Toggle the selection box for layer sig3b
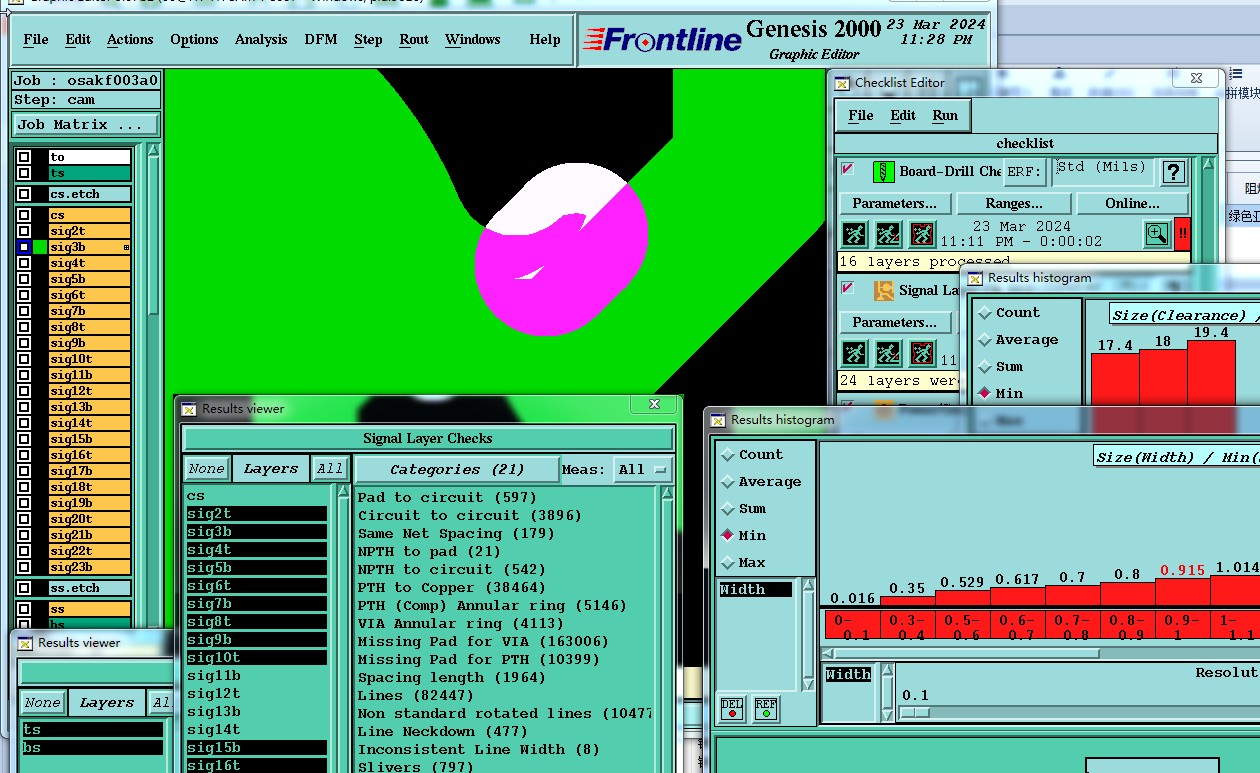Image resolution: width=1260 pixels, height=773 pixels. click(24, 247)
